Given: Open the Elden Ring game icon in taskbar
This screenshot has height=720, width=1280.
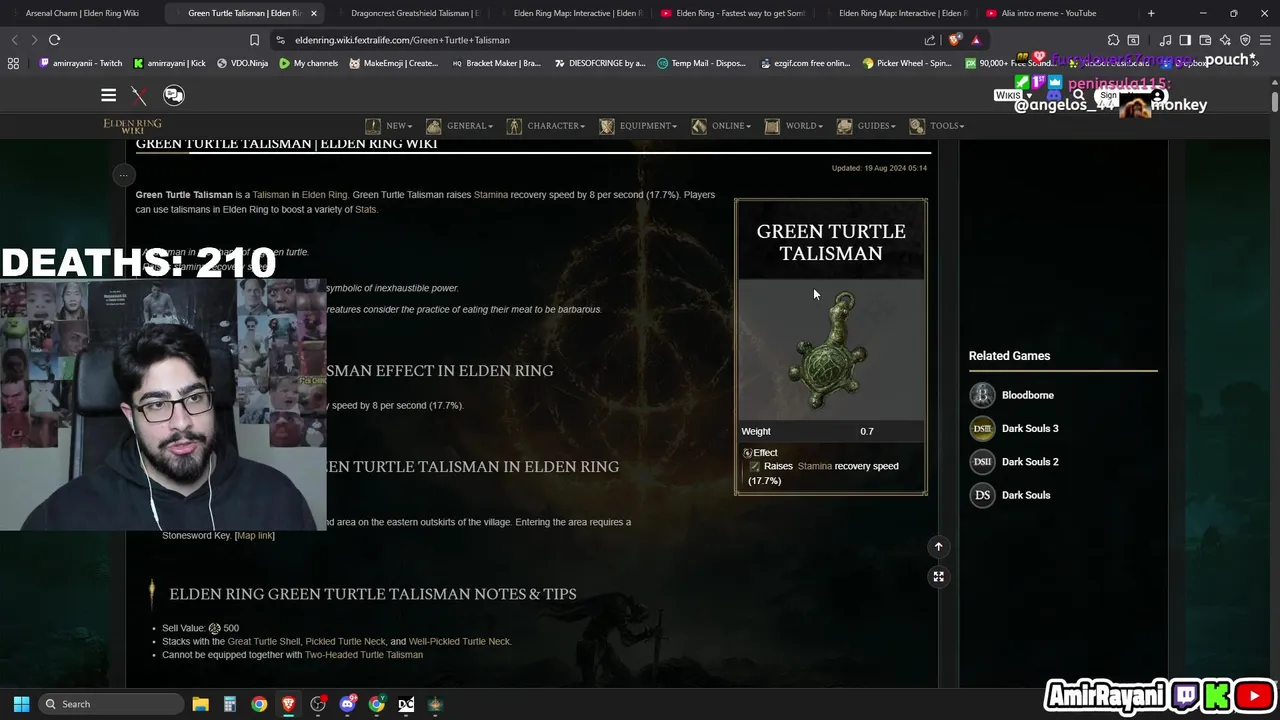Looking at the screenshot, I should click(435, 704).
